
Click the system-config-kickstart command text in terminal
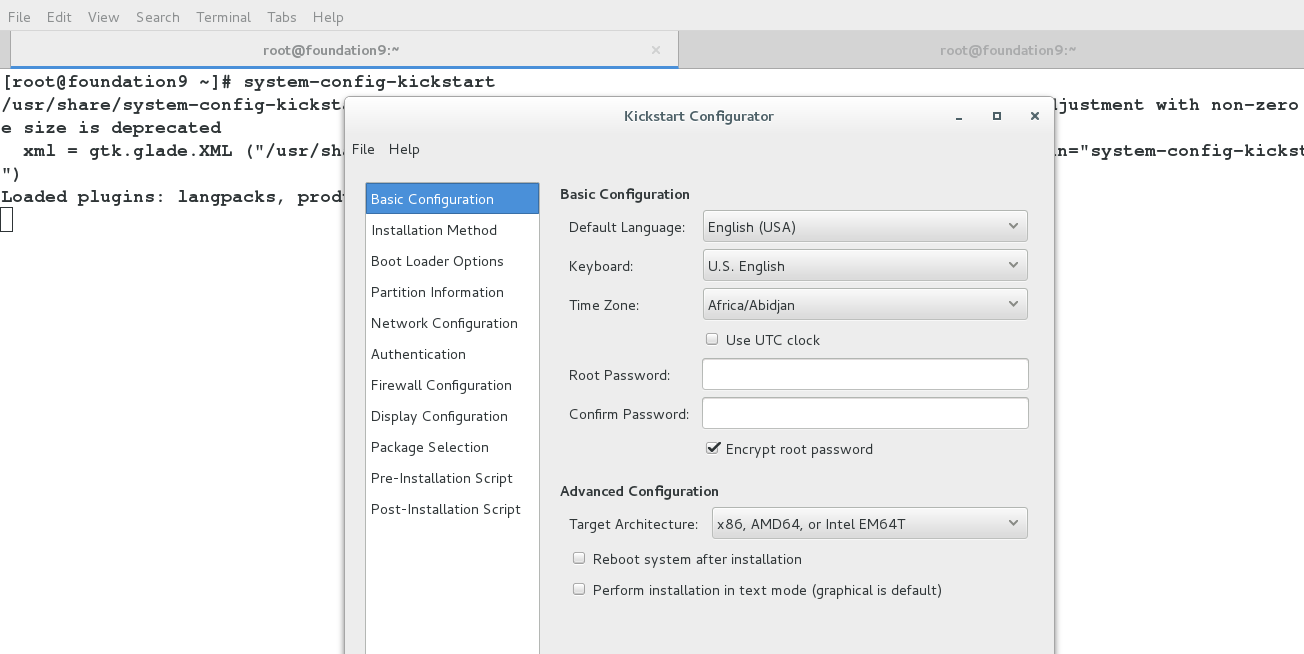(369, 82)
